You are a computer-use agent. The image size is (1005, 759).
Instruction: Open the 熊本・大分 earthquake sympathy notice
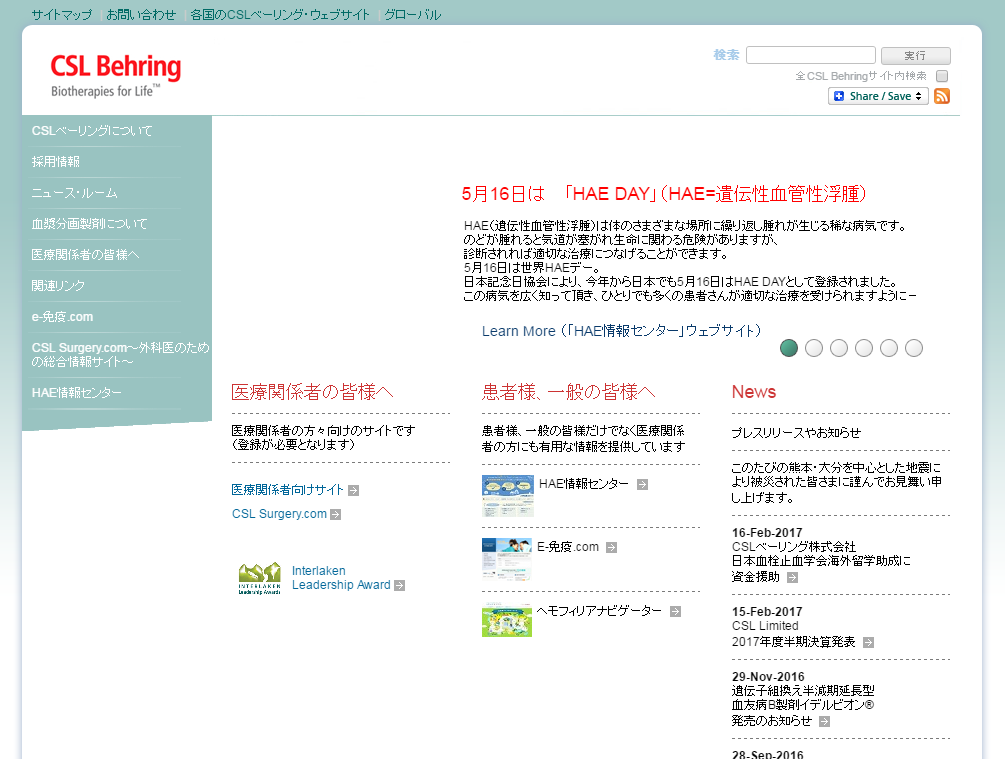coord(836,482)
